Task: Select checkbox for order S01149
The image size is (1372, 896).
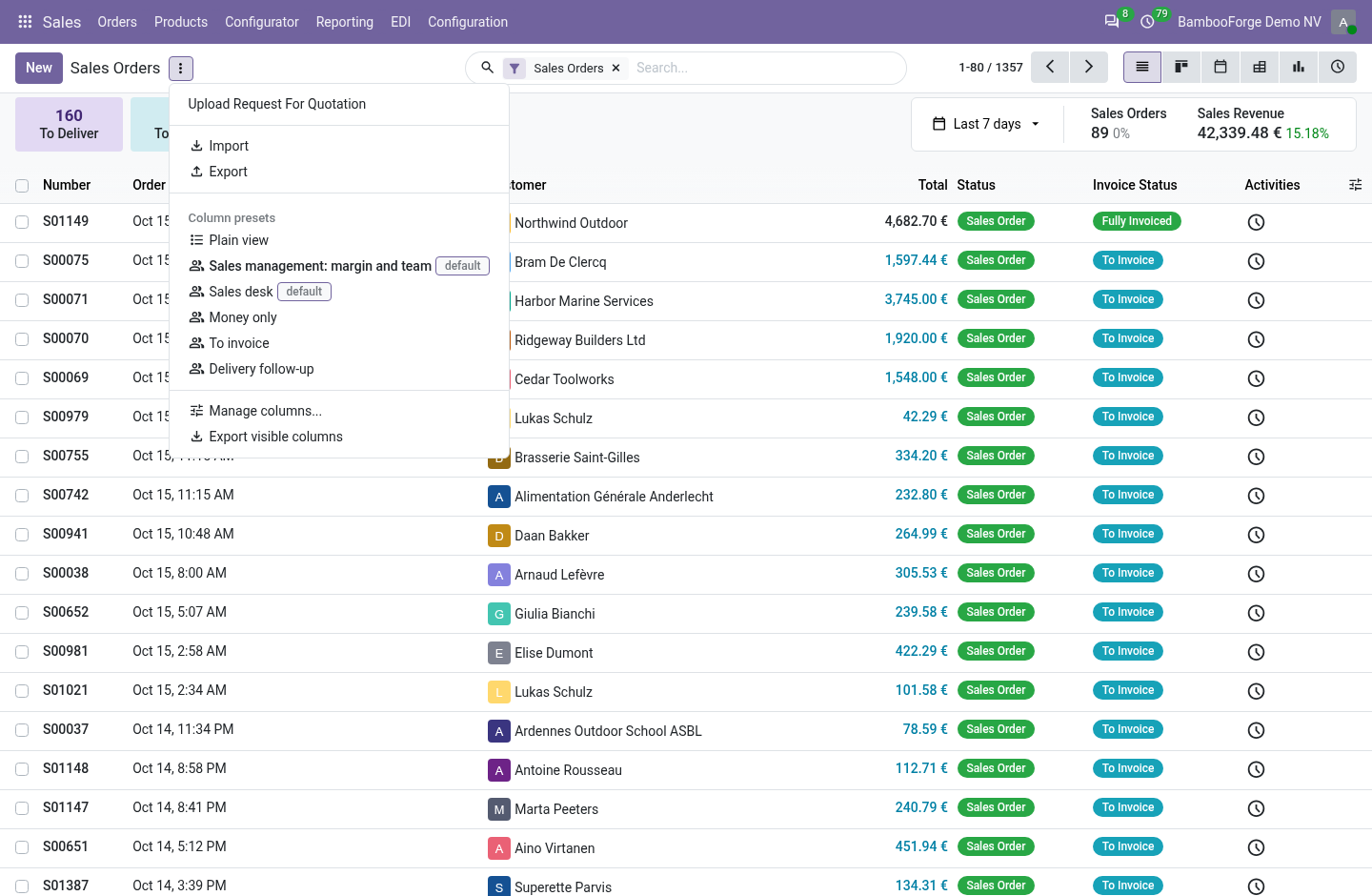Action: point(22,222)
